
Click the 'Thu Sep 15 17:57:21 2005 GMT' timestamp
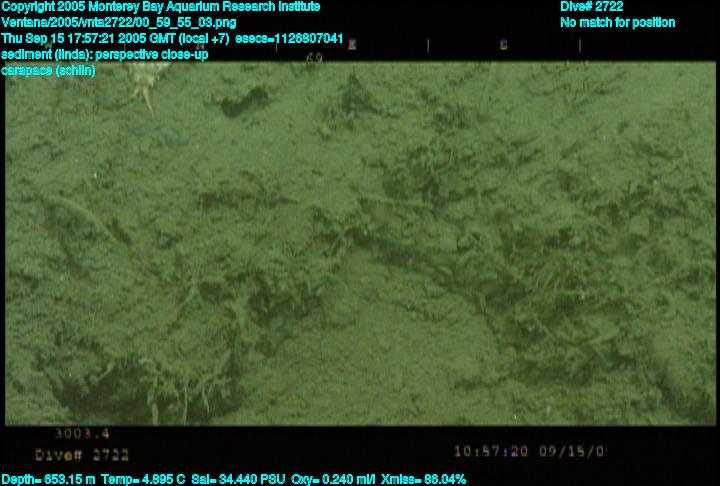point(89,39)
